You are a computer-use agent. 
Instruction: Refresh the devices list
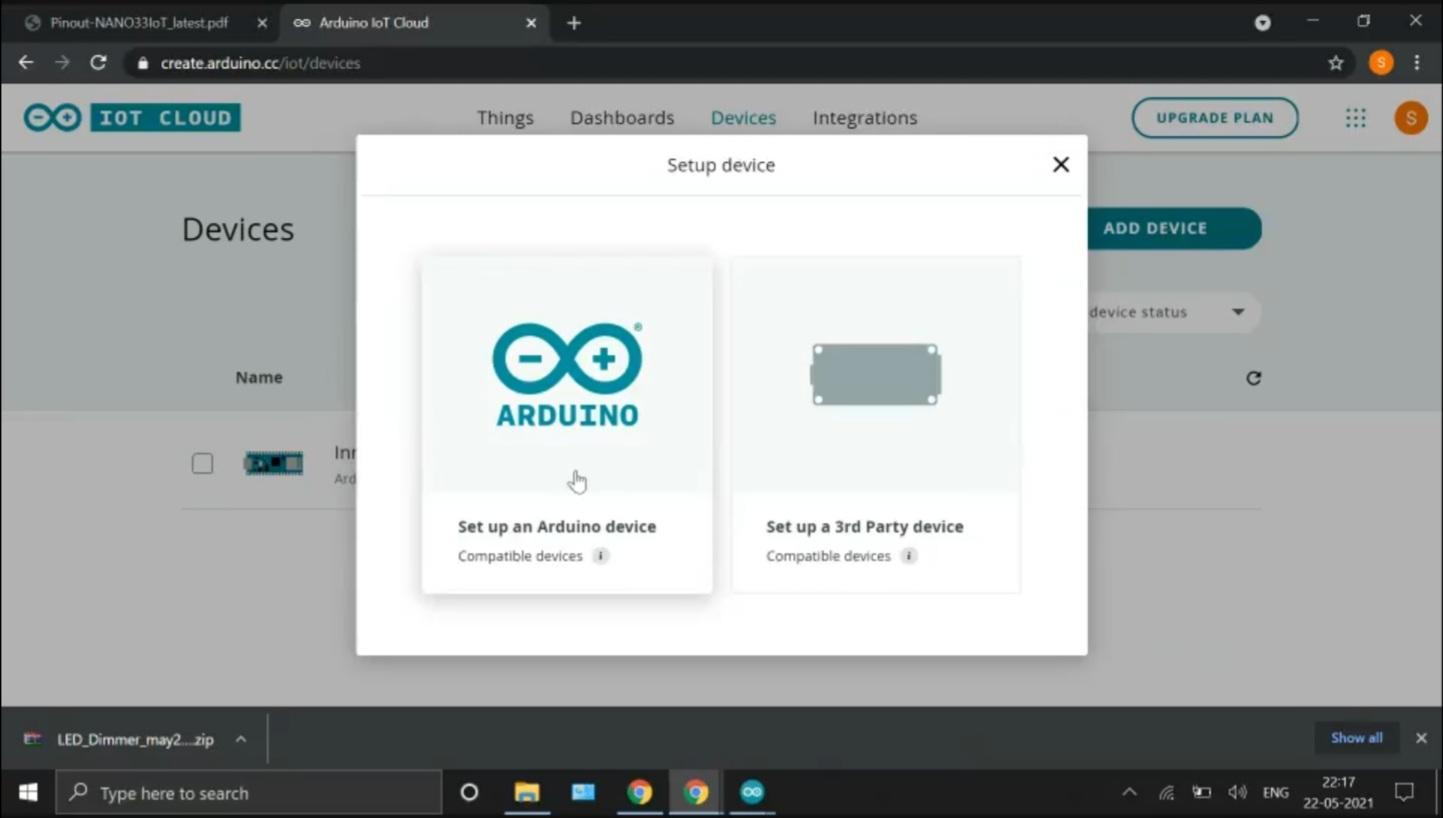pos(1253,378)
